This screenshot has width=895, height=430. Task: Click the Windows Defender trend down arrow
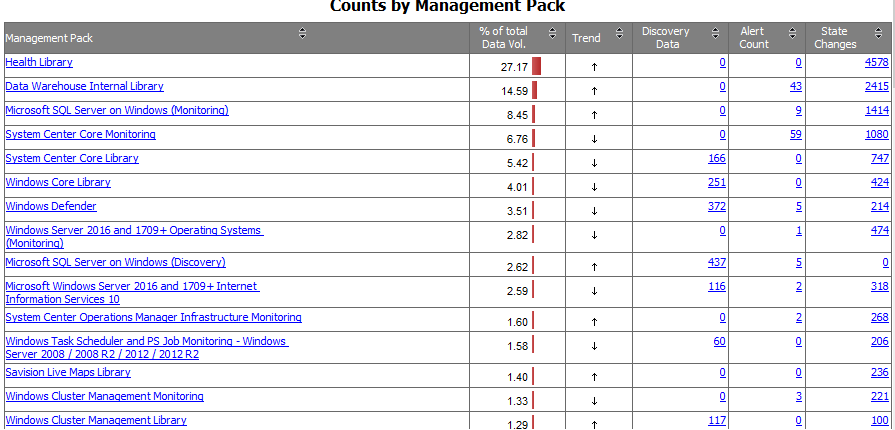tap(594, 211)
